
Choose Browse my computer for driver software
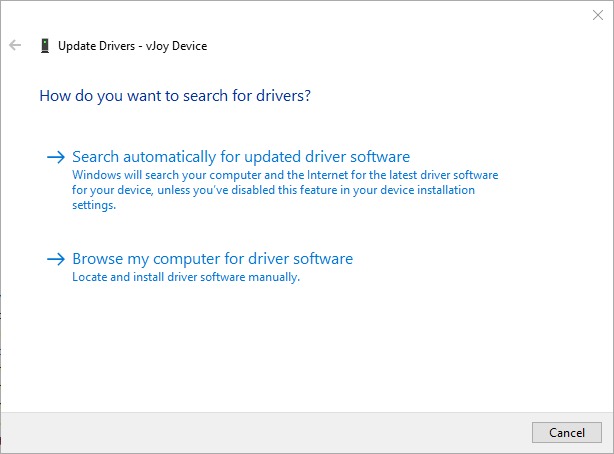point(213,259)
